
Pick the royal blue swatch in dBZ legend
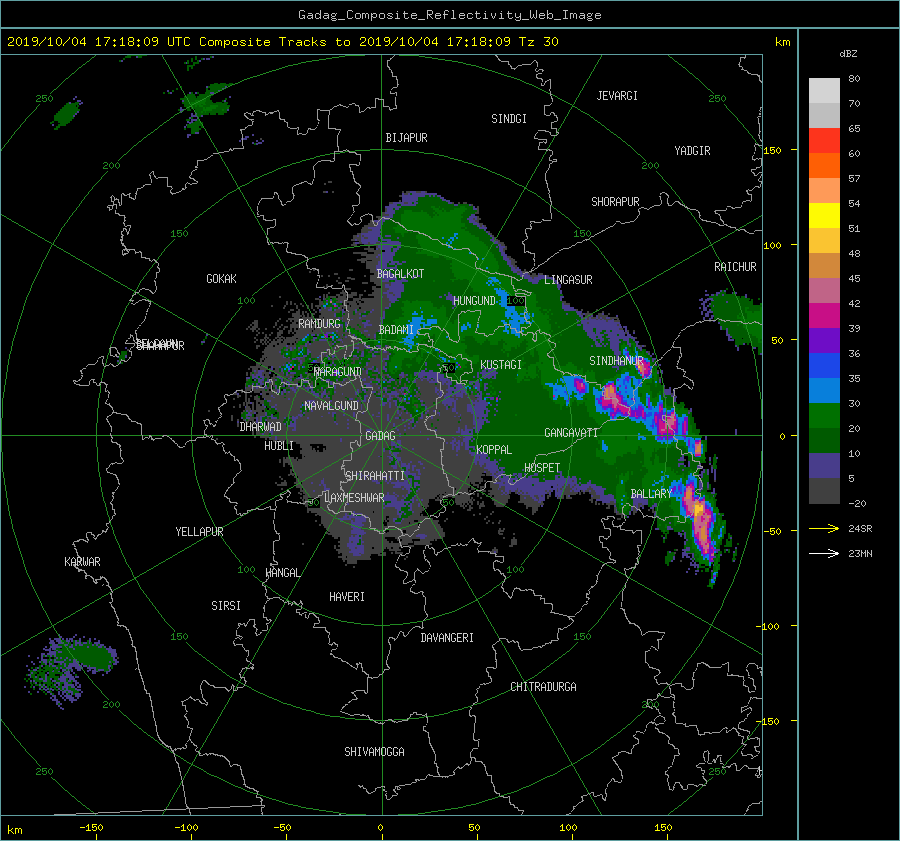(824, 366)
